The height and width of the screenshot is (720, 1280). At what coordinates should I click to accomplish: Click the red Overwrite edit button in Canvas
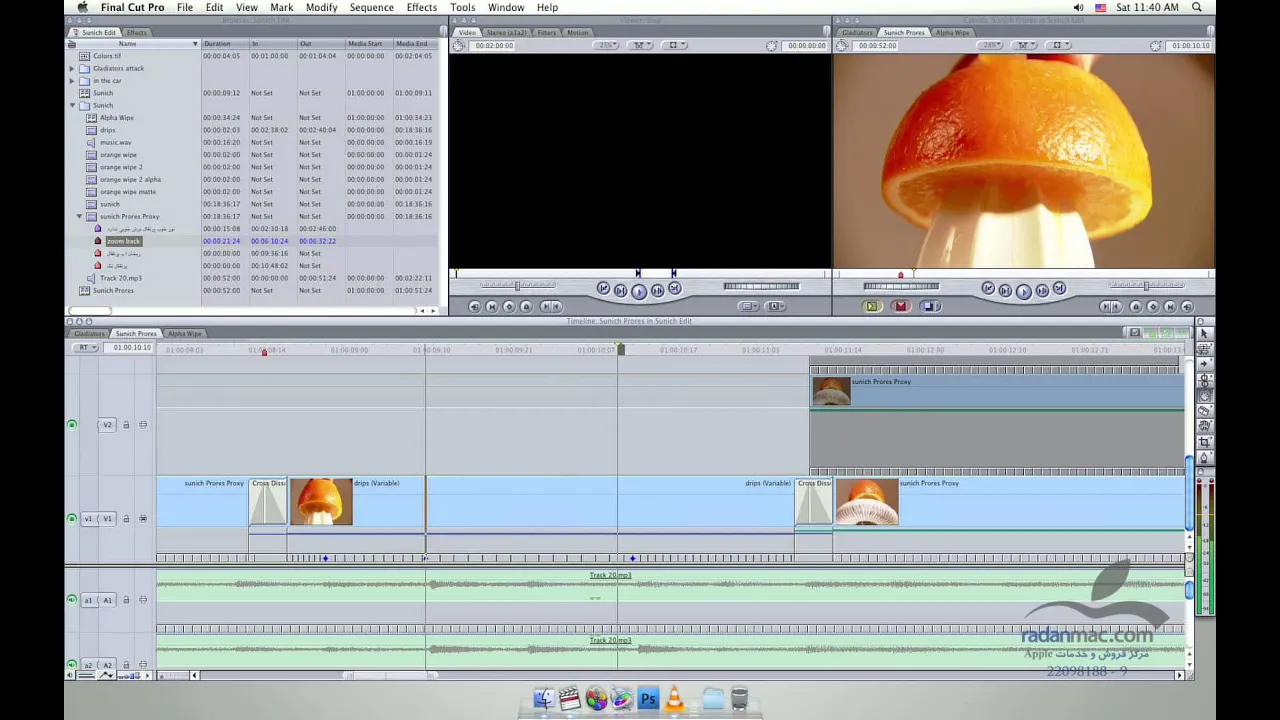[x=901, y=307]
